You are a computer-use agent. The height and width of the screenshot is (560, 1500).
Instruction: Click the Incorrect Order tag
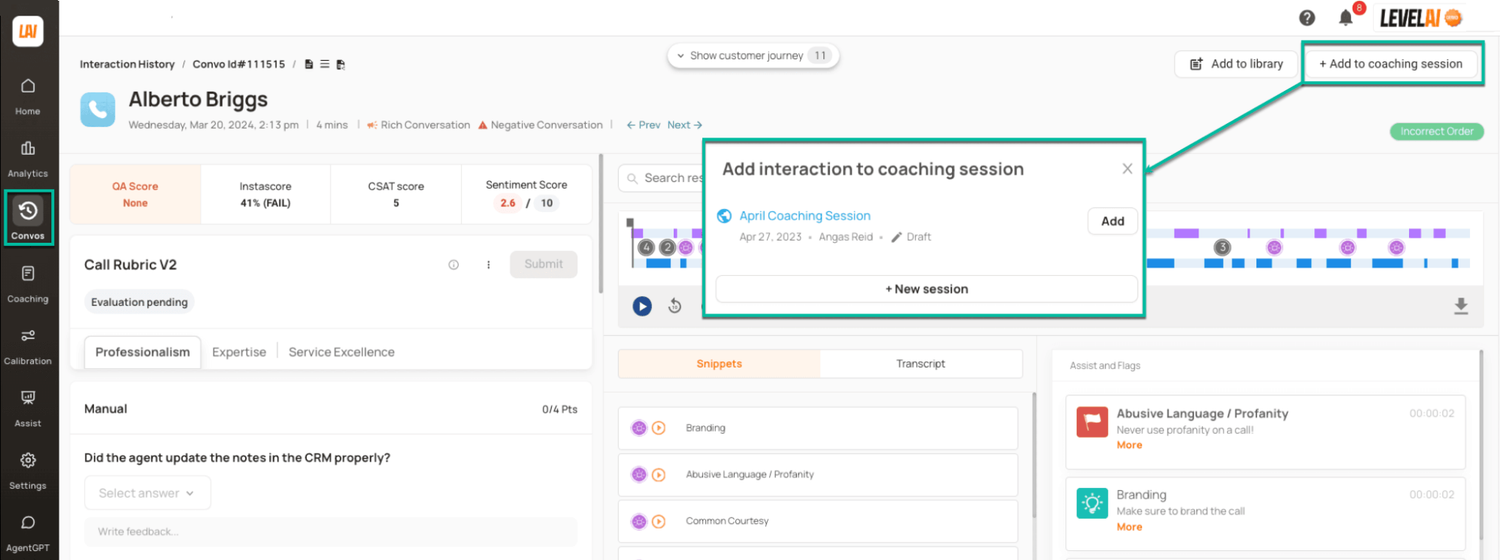pos(1436,131)
